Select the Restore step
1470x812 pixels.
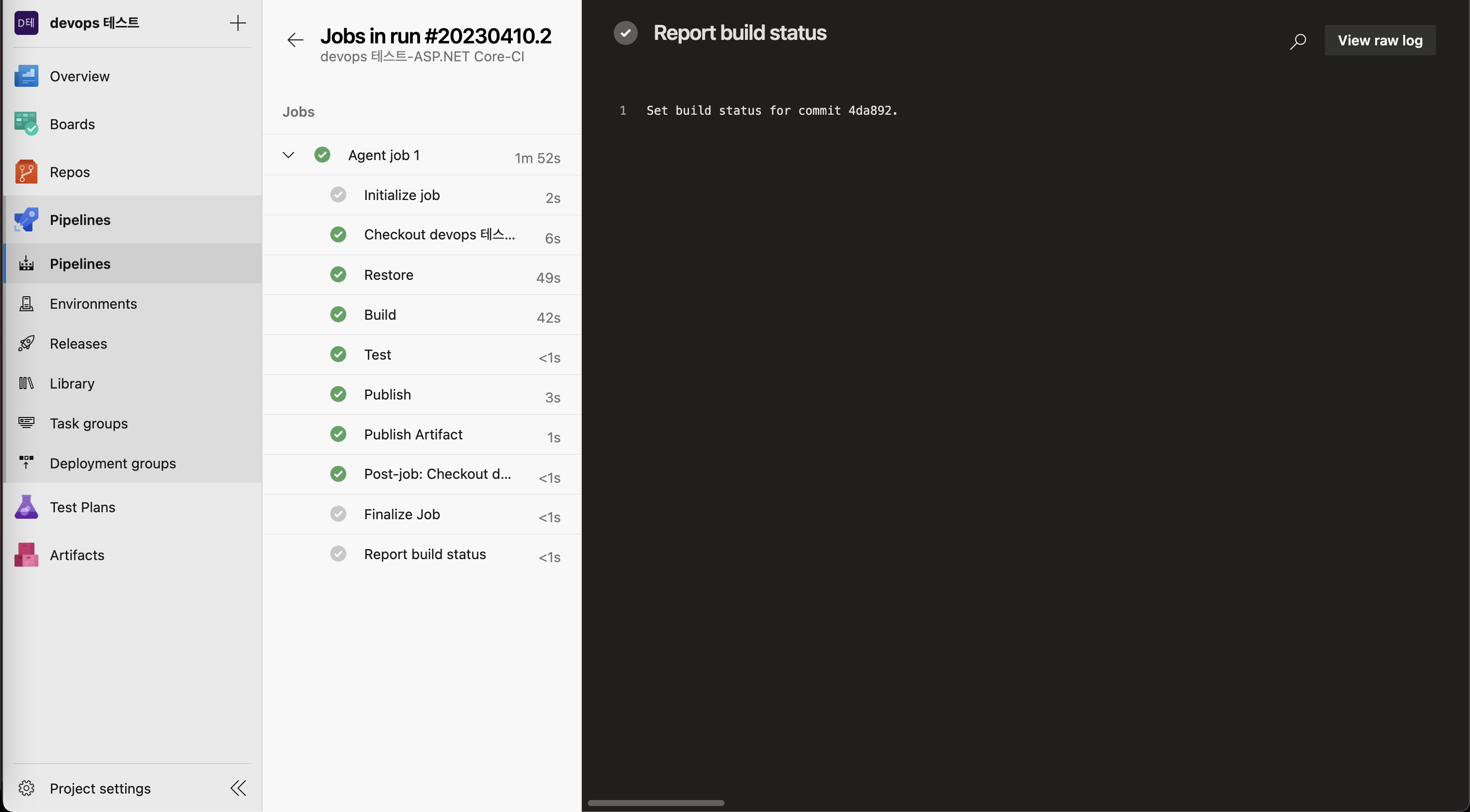coord(389,275)
